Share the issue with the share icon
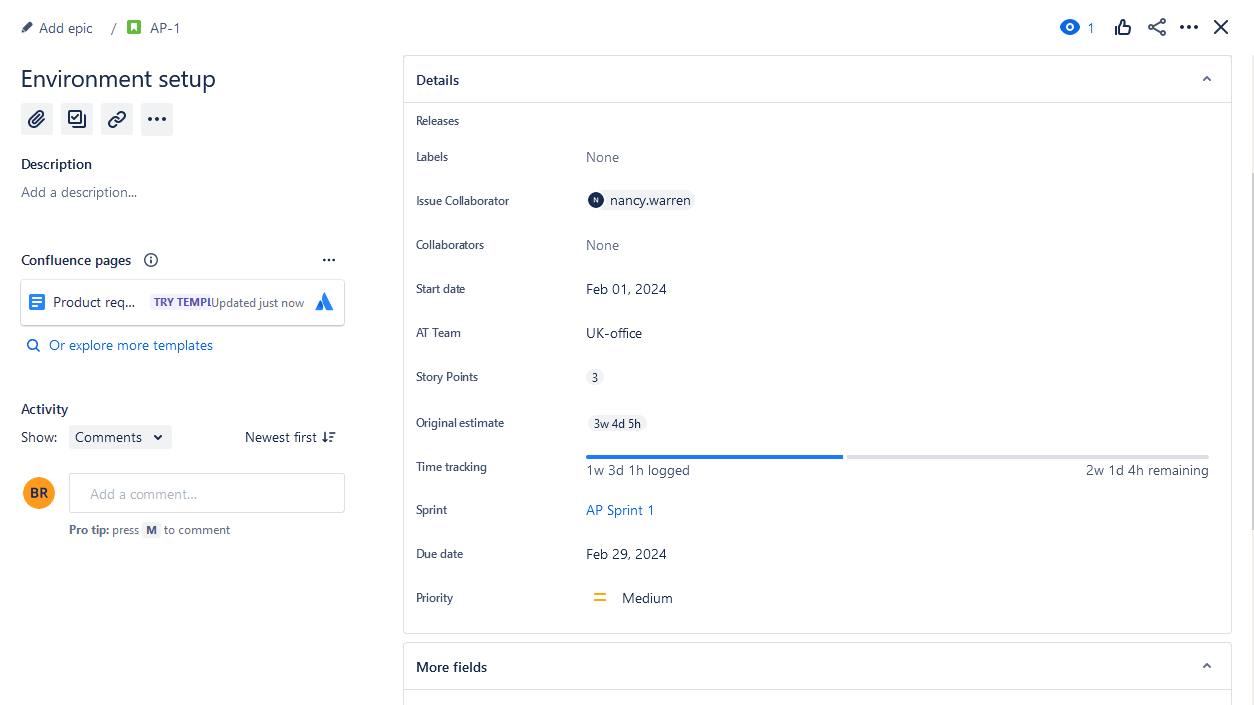 (x=1156, y=27)
